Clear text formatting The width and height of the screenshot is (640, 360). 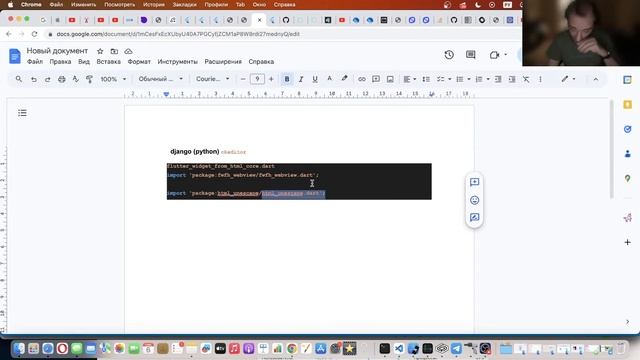526,79
